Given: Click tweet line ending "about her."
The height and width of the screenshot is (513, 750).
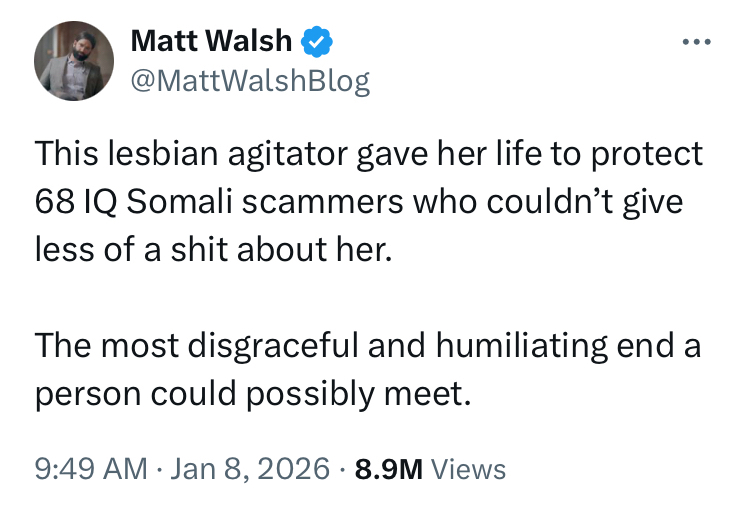Looking at the screenshot, I should click(209, 247).
